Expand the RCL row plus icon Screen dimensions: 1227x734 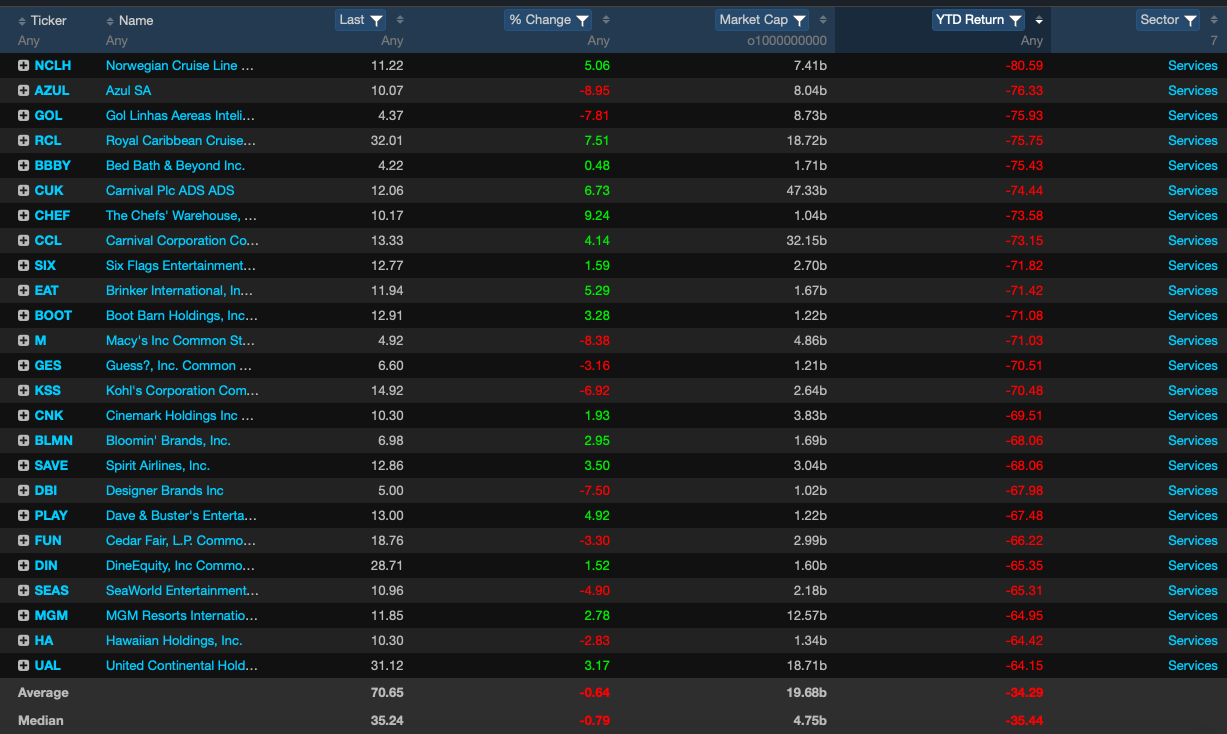[x=23, y=140]
